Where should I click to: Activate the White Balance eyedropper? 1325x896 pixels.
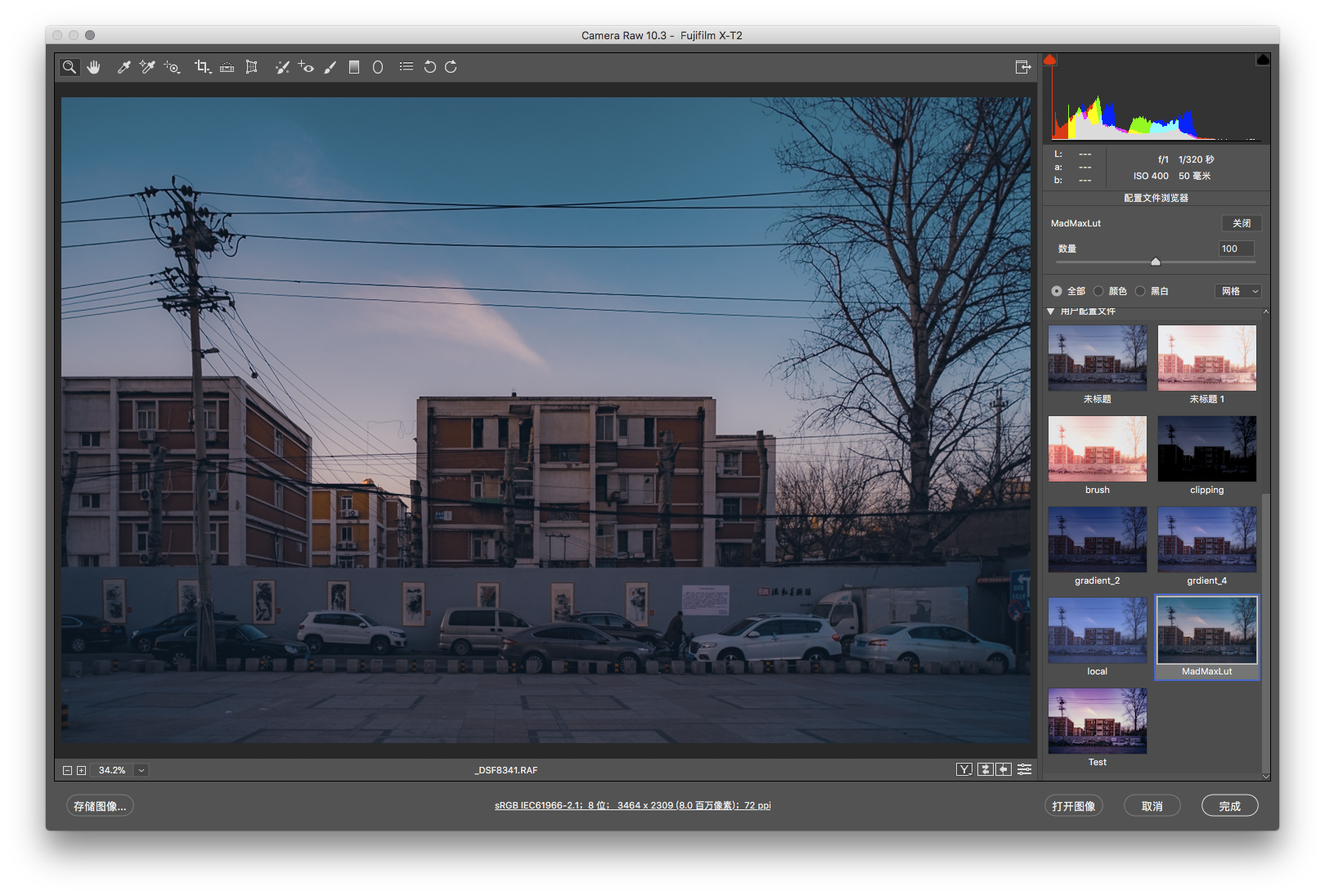tap(123, 67)
